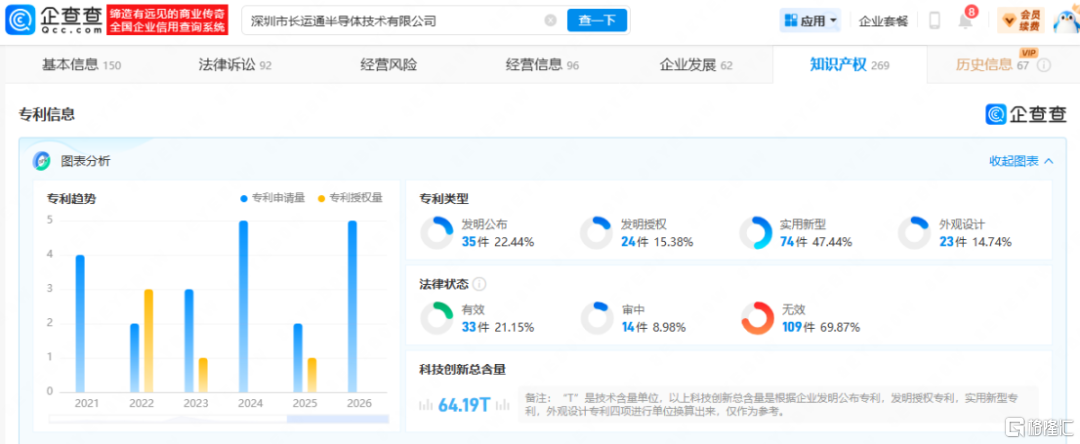Click the 审中 status donut chart

[596, 319]
